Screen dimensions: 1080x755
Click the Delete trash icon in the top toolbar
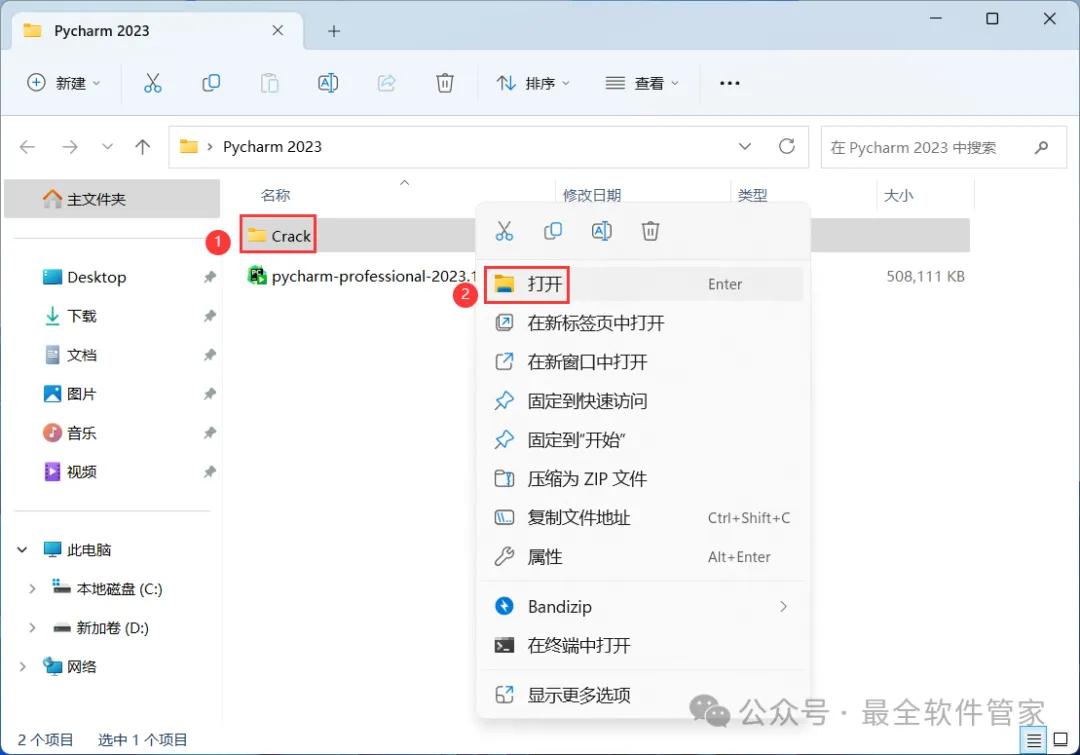(445, 83)
